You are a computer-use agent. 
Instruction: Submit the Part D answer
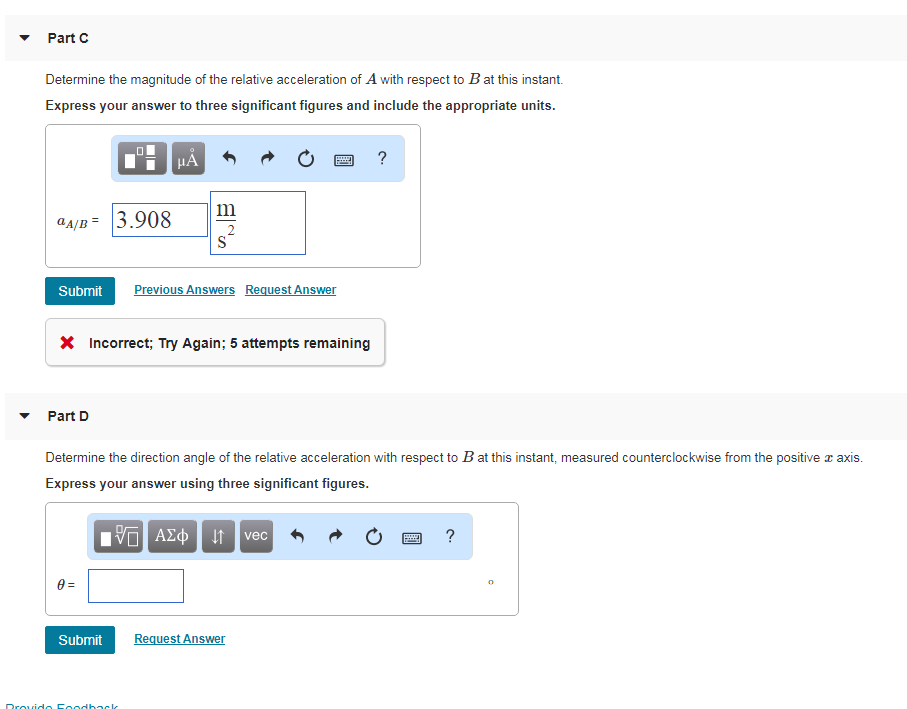[x=80, y=640]
